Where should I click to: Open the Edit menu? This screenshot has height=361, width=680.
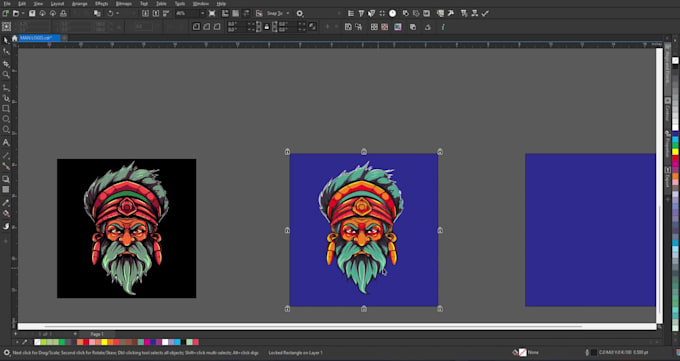(22, 3)
